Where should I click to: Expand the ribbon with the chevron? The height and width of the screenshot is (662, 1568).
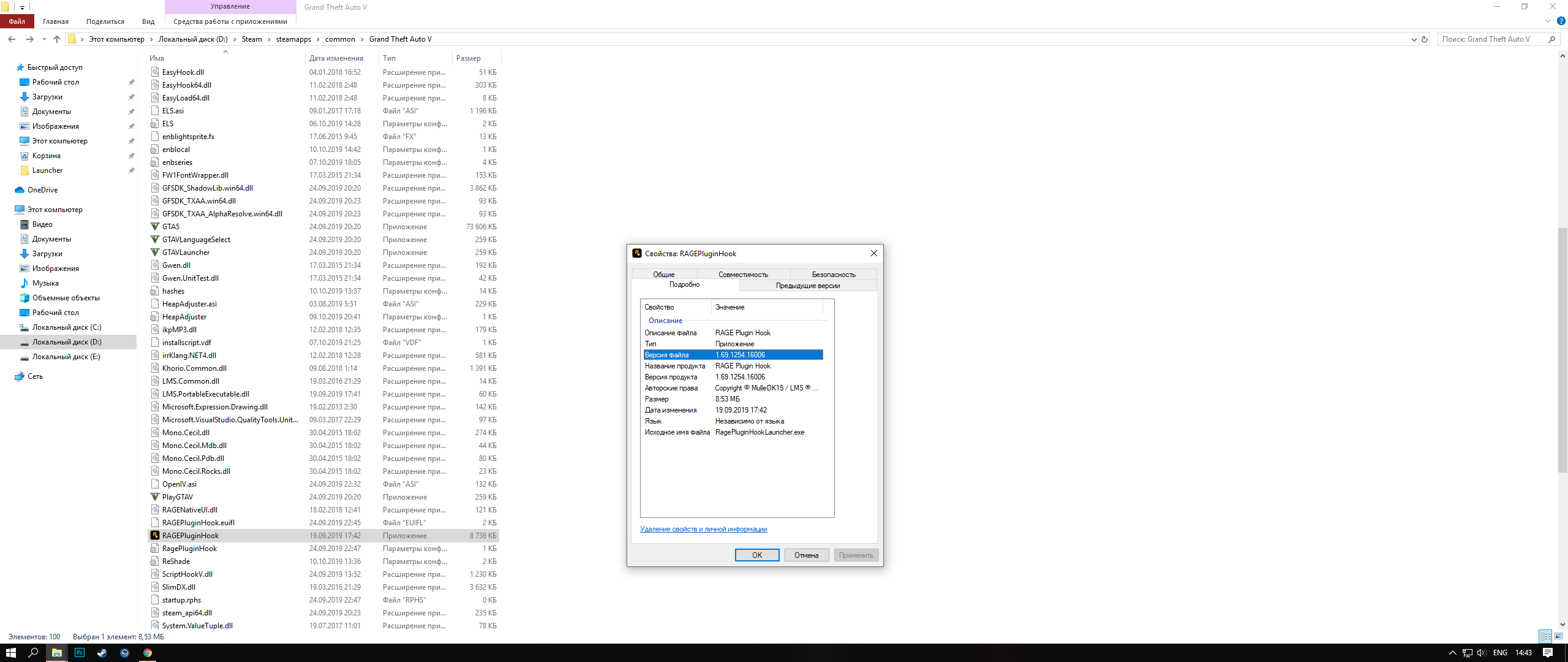coord(1548,21)
